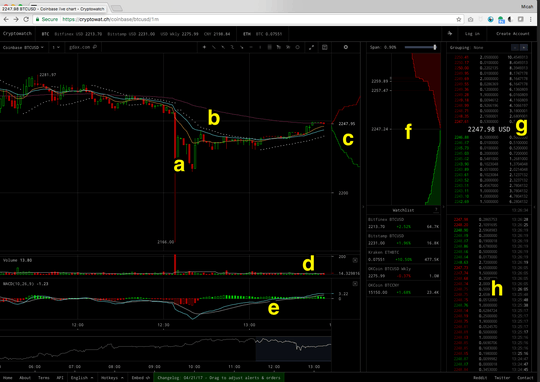Click the calendar icon in chart toolbar
The width and height of the screenshot is (540, 382).
[x=324, y=47]
